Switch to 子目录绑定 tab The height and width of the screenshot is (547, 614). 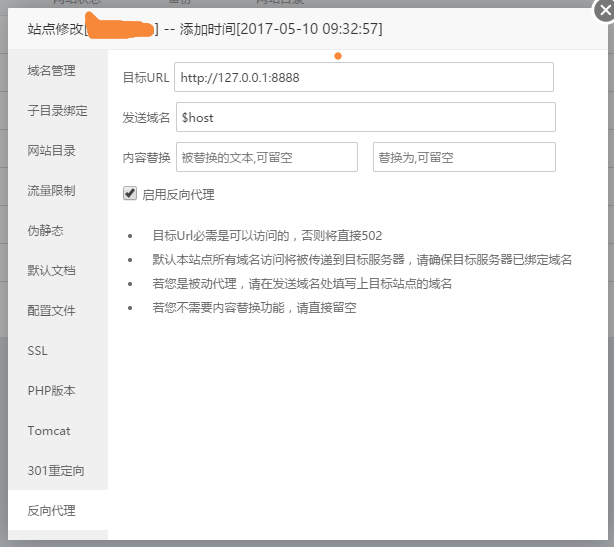tap(58, 111)
